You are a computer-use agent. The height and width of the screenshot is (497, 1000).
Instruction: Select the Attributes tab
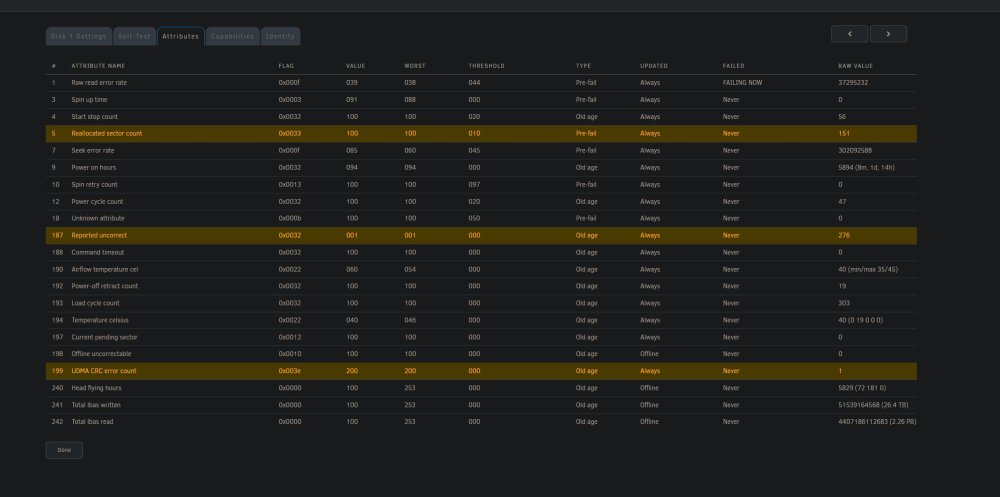point(180,36)
